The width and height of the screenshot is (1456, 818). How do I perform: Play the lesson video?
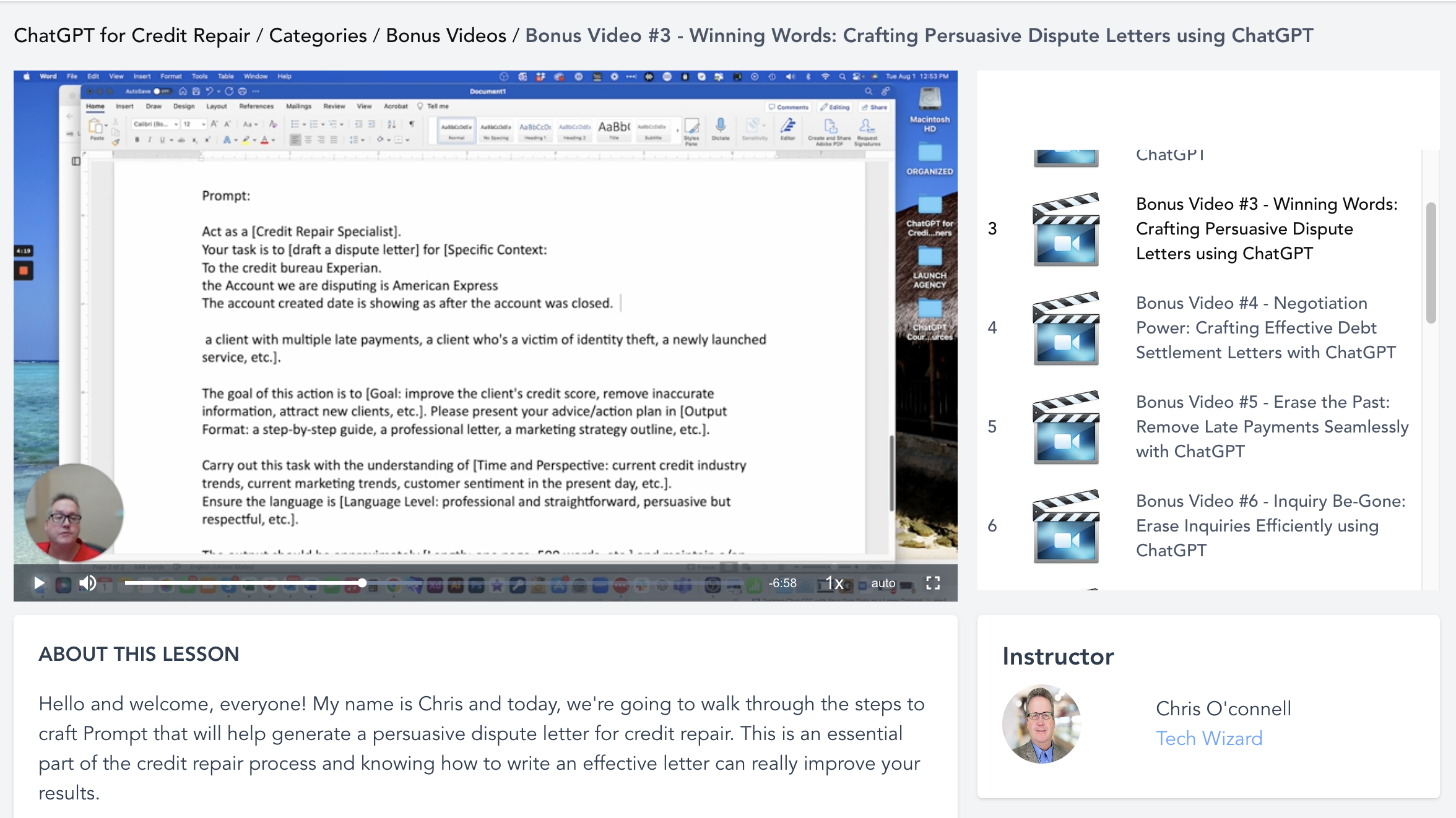tap(38, 583)
